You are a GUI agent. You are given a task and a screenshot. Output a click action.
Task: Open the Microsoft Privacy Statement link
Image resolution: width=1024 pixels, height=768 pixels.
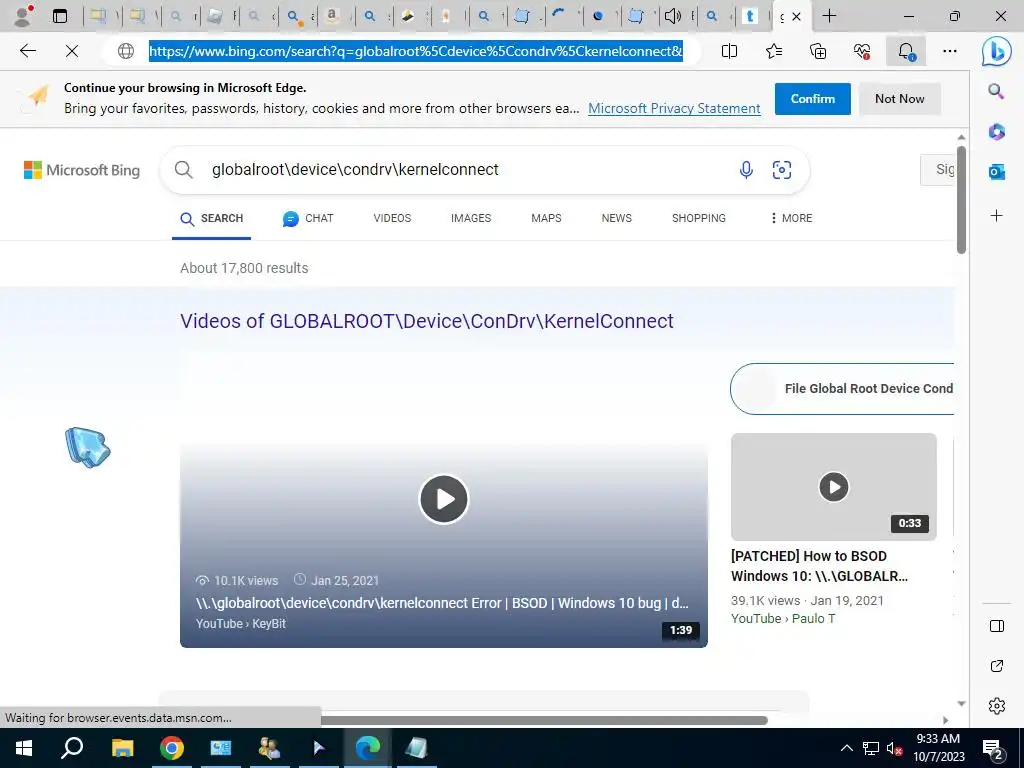coord(674,108)
